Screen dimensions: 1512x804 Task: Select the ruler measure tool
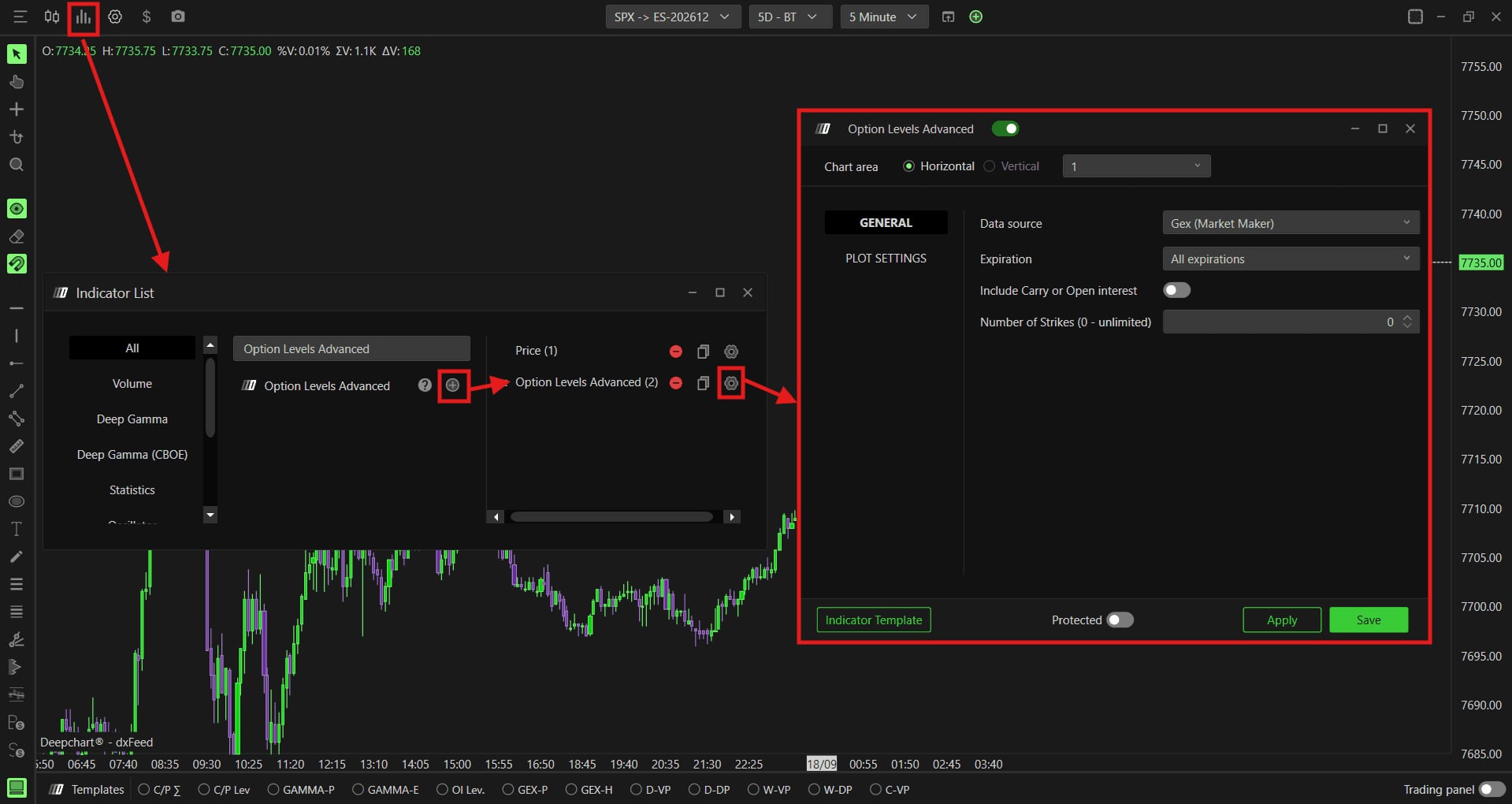point(17,446)
